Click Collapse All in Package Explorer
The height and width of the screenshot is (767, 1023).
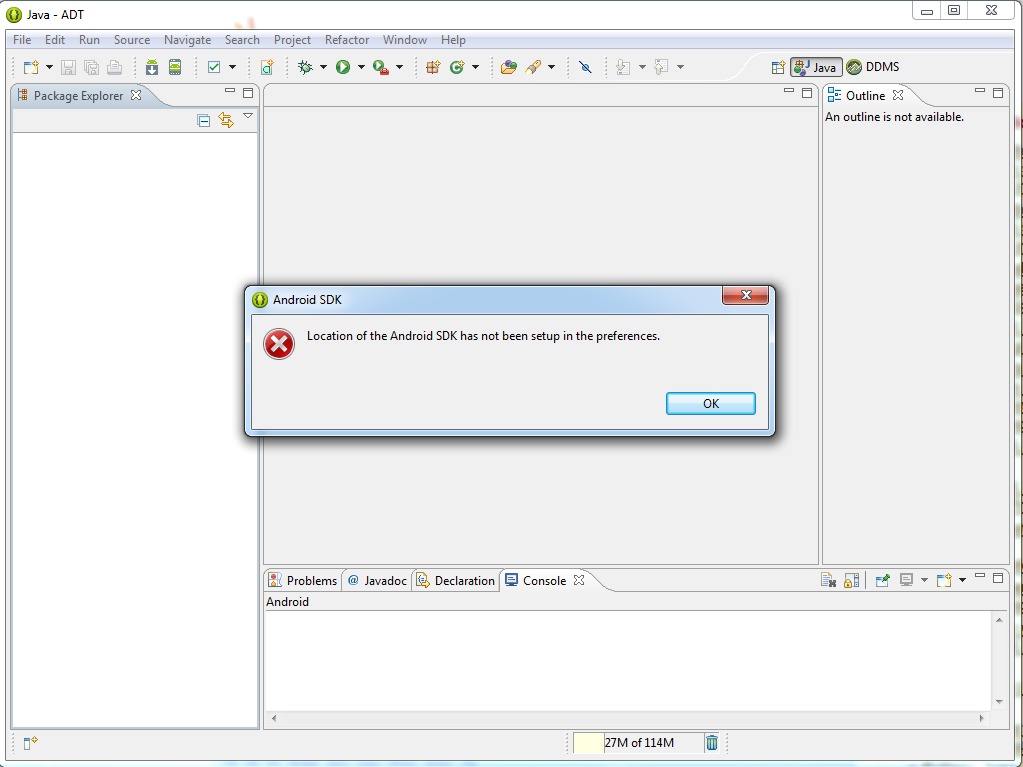tap(204, 121)
